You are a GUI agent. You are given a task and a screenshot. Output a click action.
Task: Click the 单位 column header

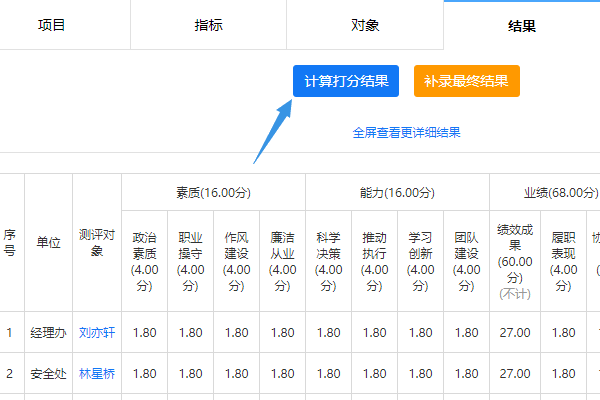49,243
